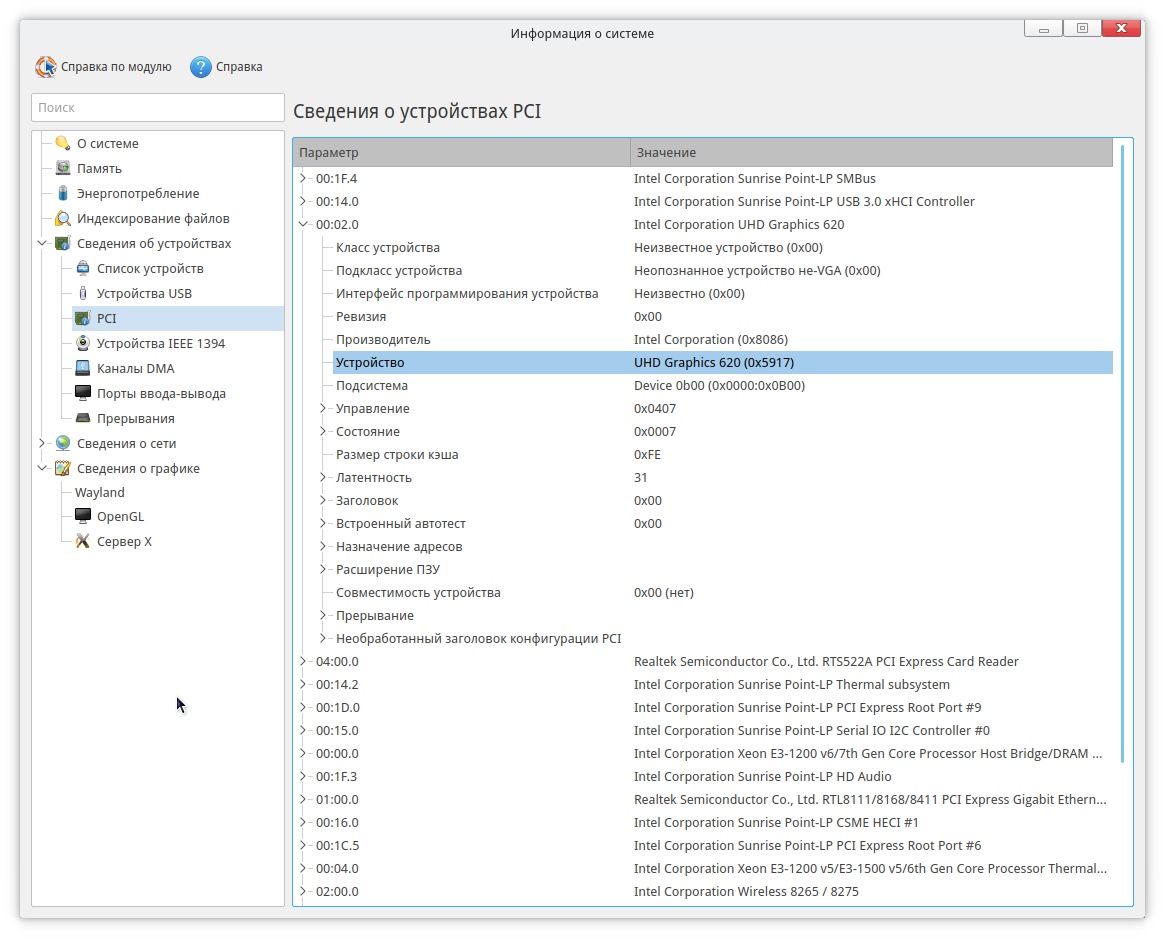Click the file indexing magnifier icon
1165x938 pixels.
63,219
